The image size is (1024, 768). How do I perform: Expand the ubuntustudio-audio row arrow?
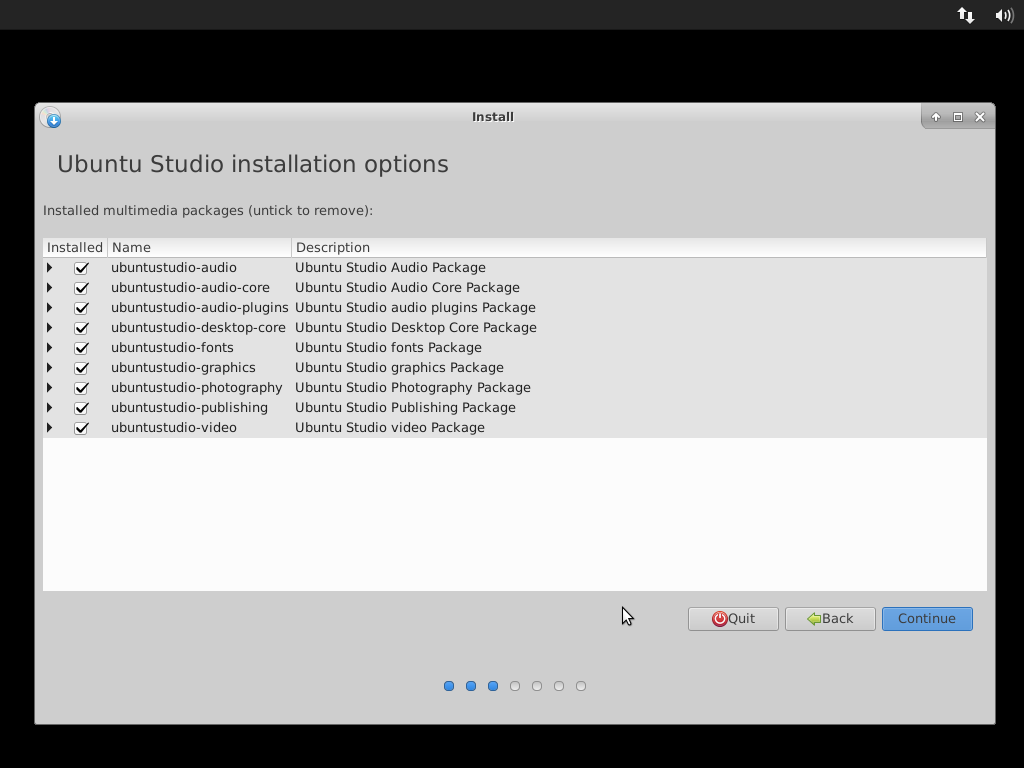point(50,268)
